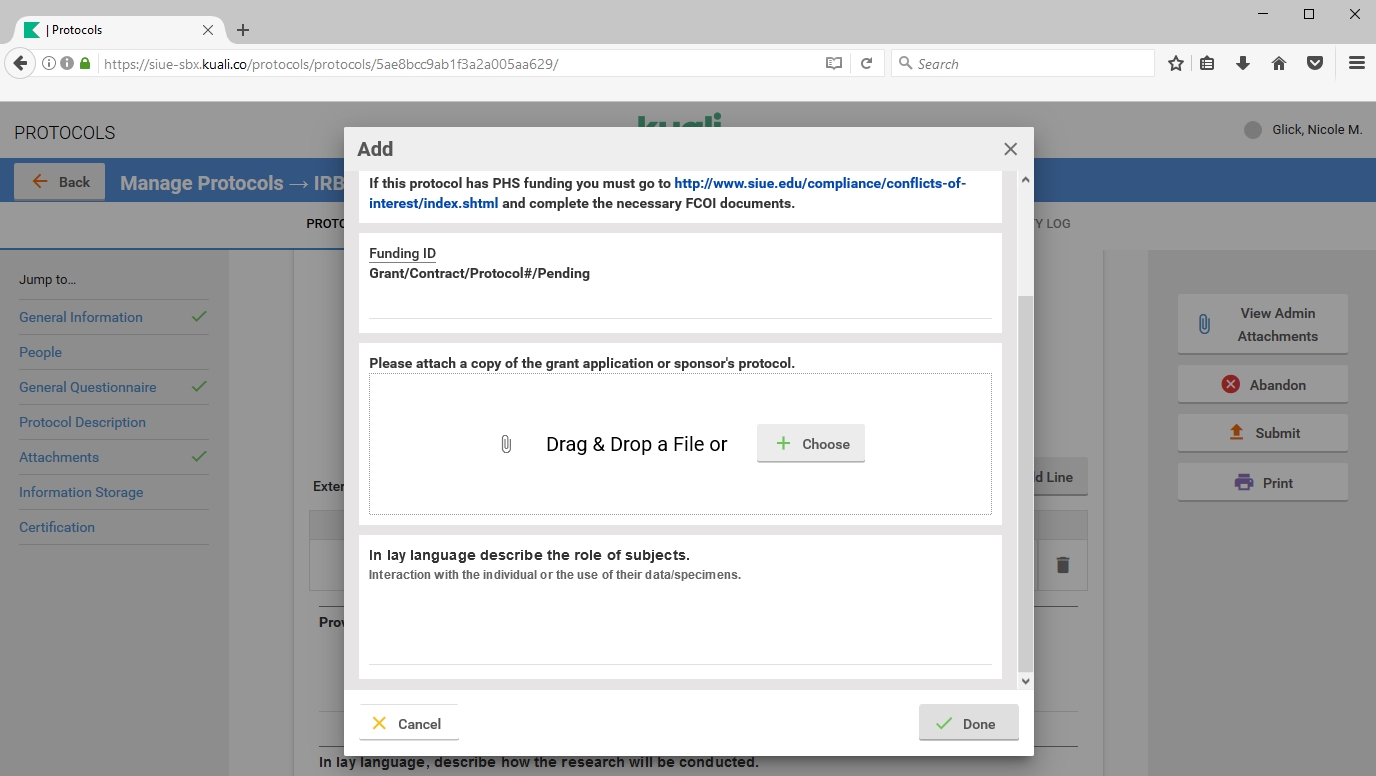The image size is (1376, 776).
Task: Click the Done button
Action: click(968, 724)
